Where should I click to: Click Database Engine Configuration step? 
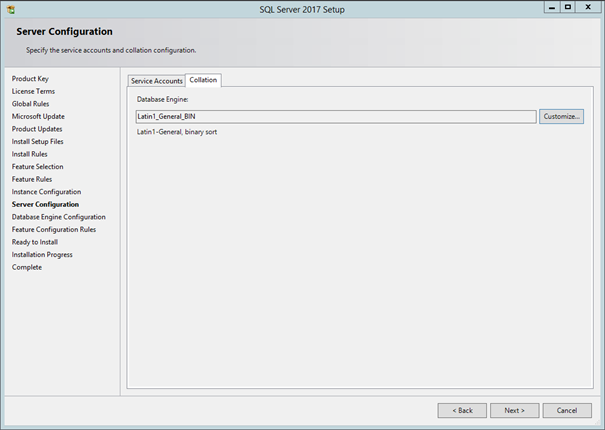(59, 217)
